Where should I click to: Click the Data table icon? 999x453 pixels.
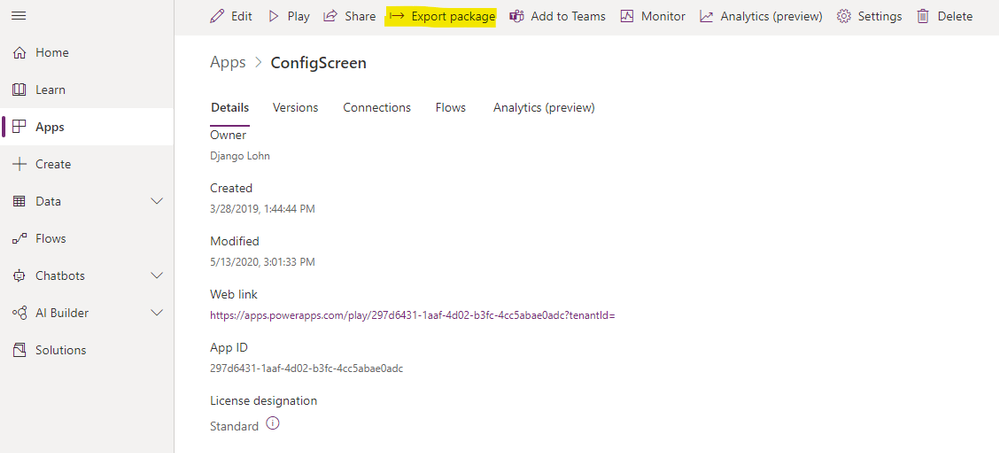pos(19,201)
